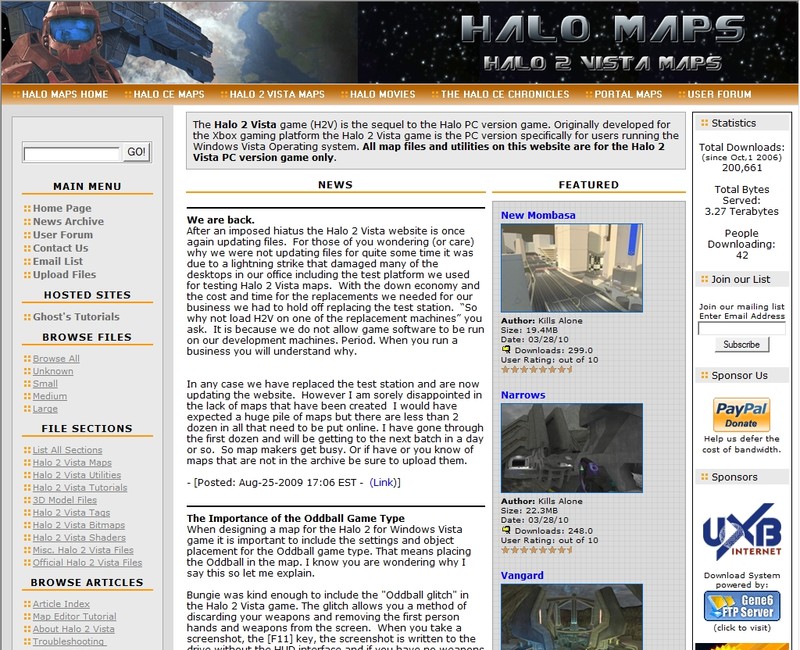Click the PayPal Donate icon
The image size is (800, 650).
click(x=741, y=414)
